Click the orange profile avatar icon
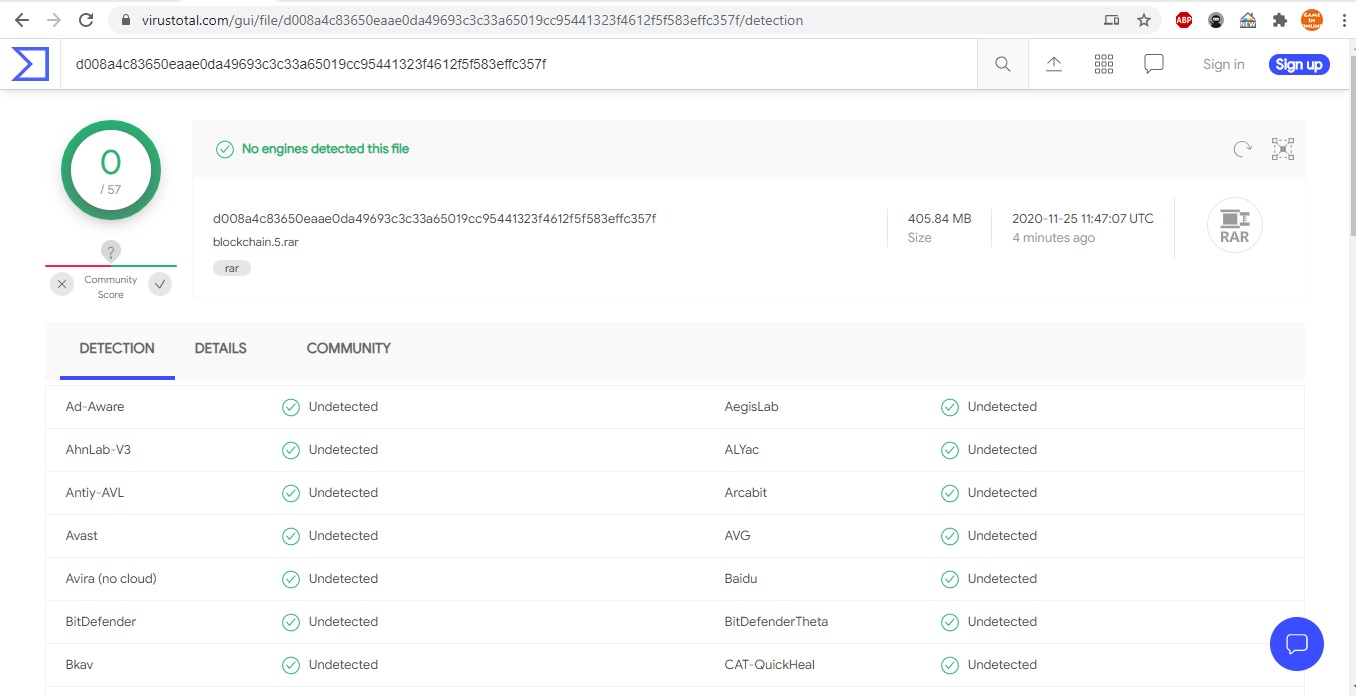 coord(1312,20)
